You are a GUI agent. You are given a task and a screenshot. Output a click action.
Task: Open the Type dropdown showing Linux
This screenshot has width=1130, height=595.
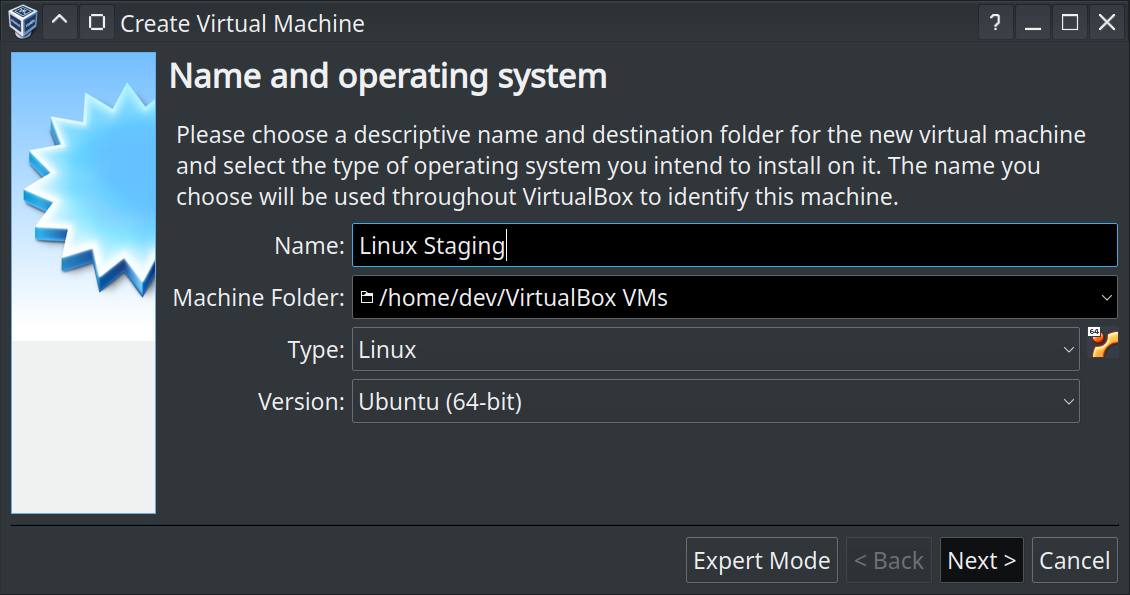(715, 350)
